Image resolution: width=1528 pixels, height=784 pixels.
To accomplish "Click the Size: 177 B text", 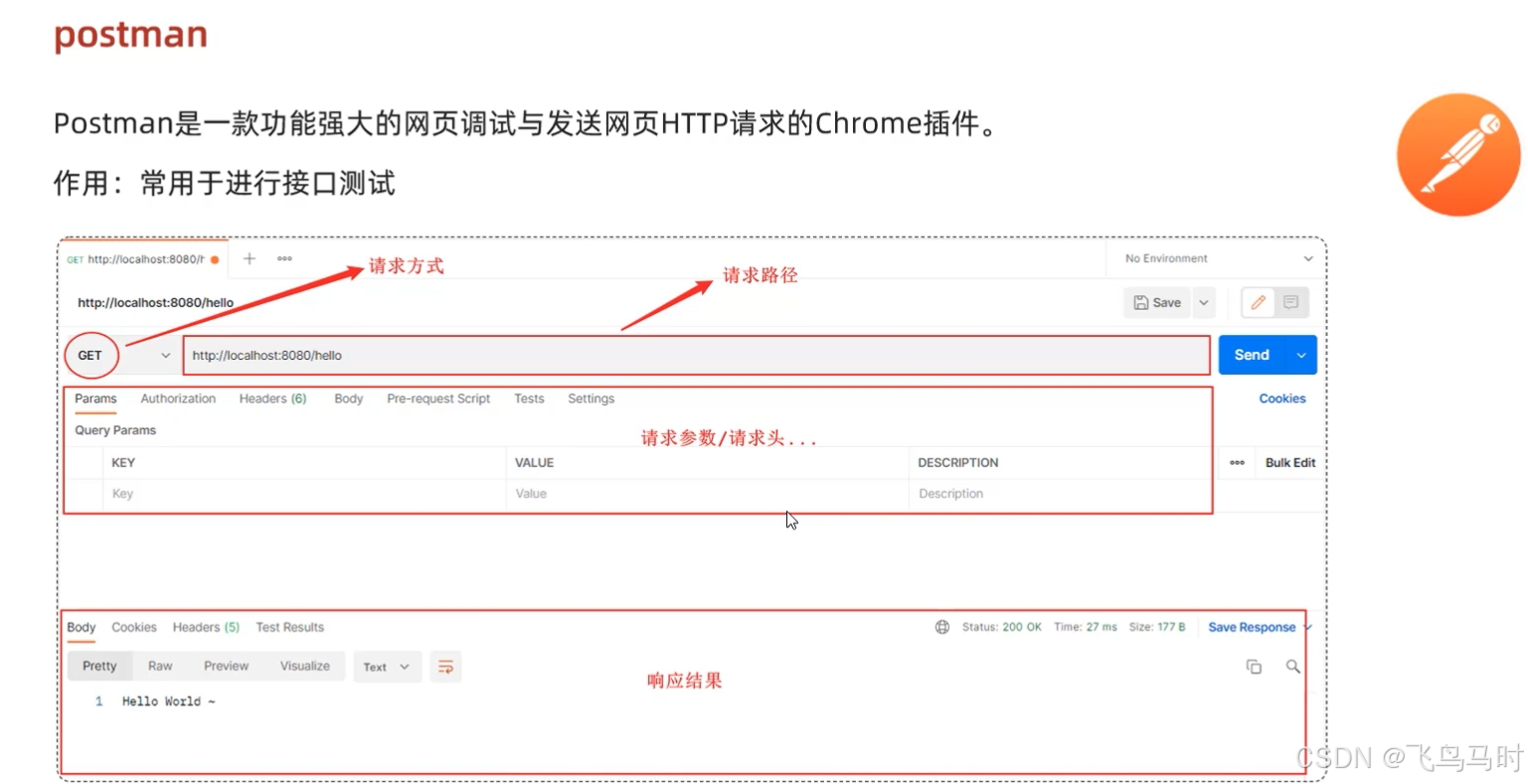I will [x=1157, y=627].
